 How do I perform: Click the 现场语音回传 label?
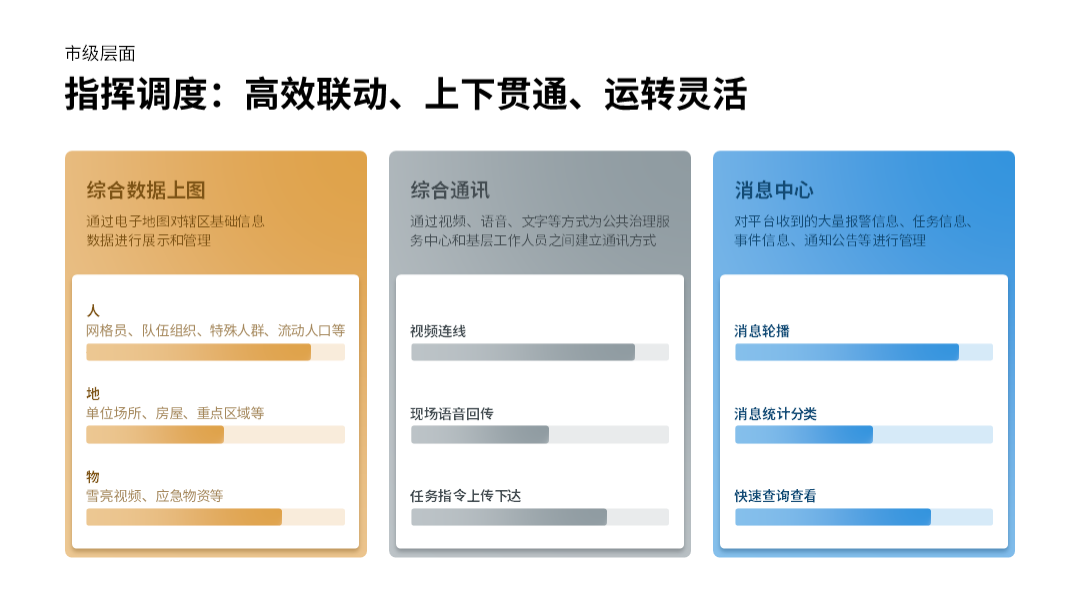click(x=452, y=414)
